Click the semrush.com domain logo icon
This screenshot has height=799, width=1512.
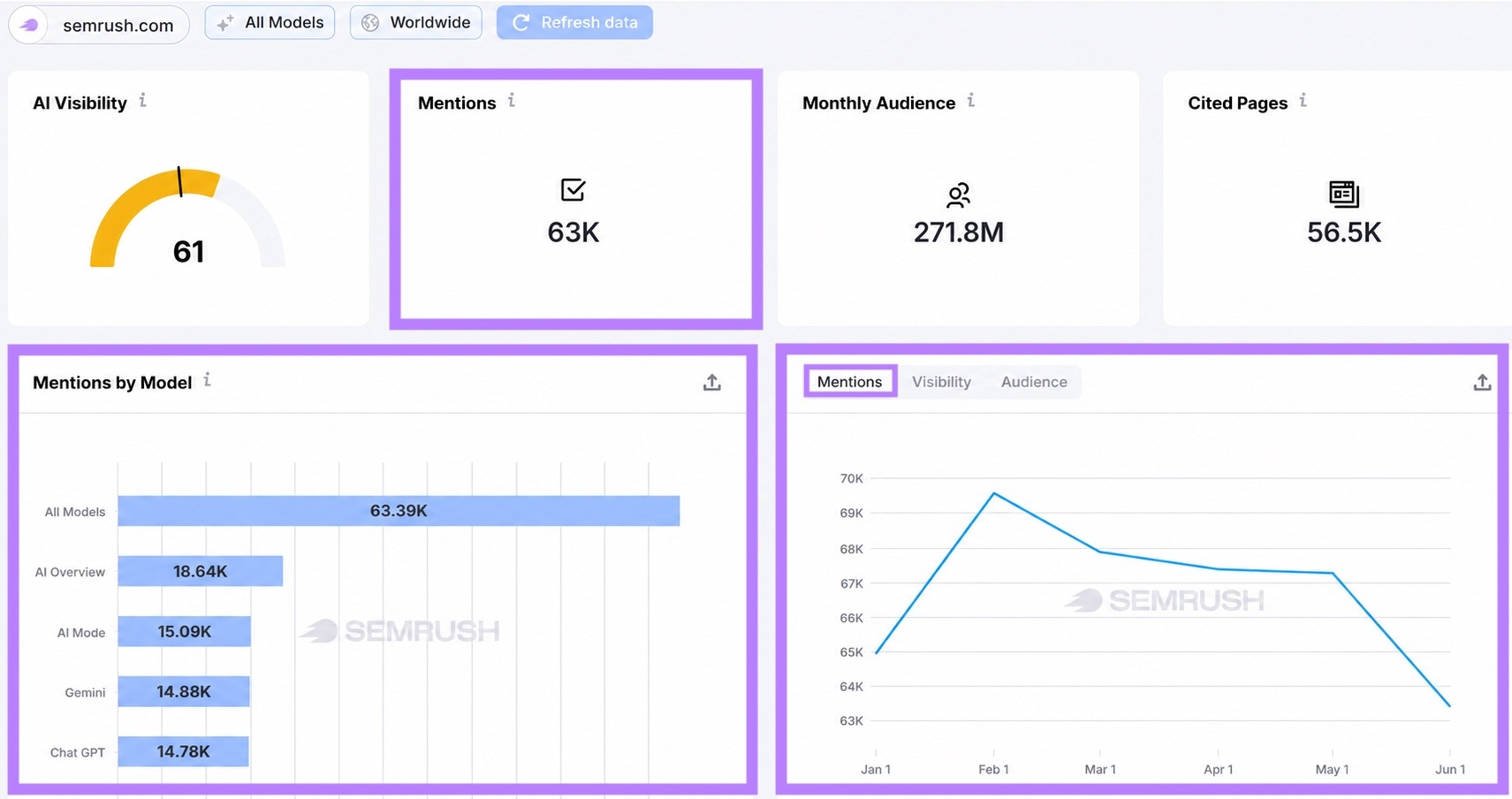click(x=29, y=25)
